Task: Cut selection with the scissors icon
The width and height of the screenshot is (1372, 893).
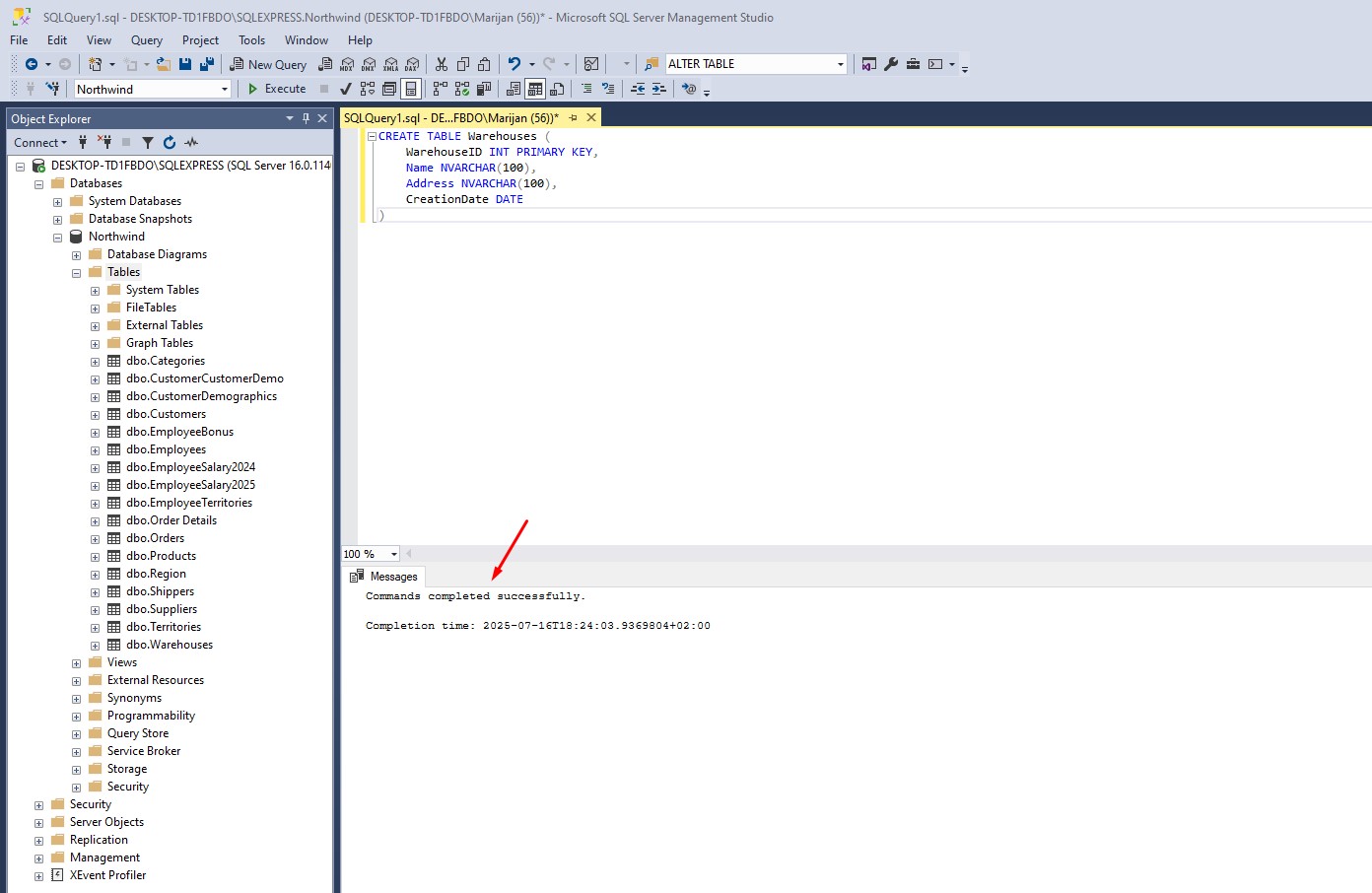Action: click(x=442, y=64)
